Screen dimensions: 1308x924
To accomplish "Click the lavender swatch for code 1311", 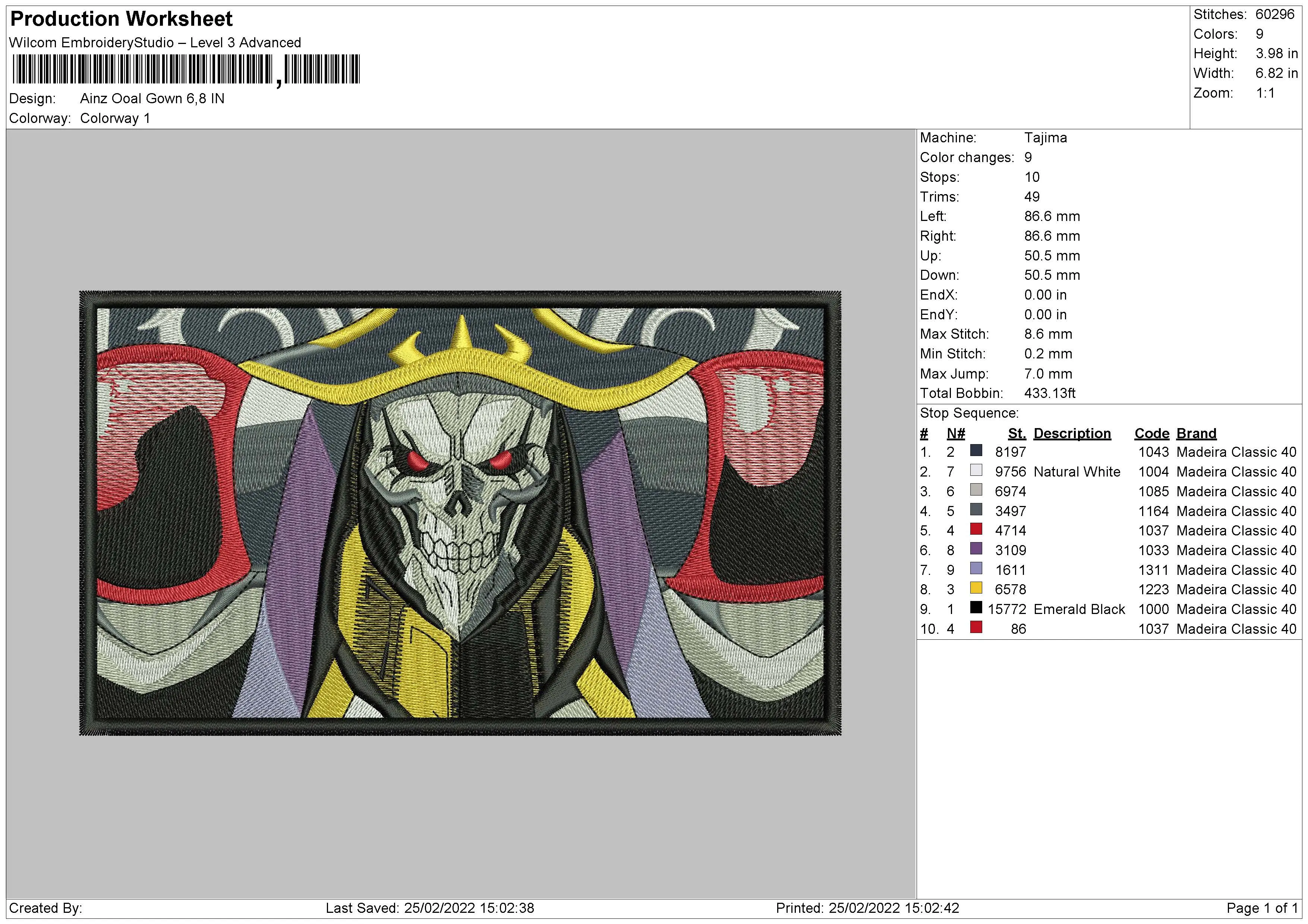I will point(976,569).
